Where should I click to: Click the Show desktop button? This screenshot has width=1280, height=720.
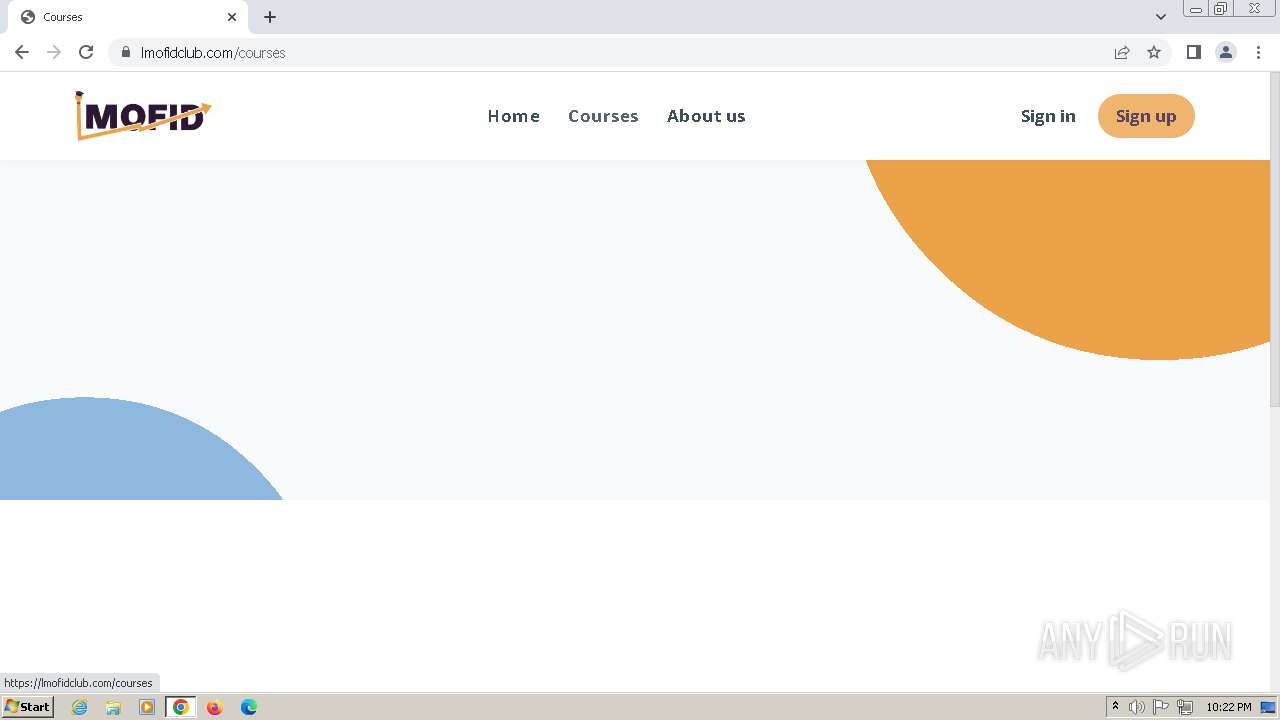1268,707
